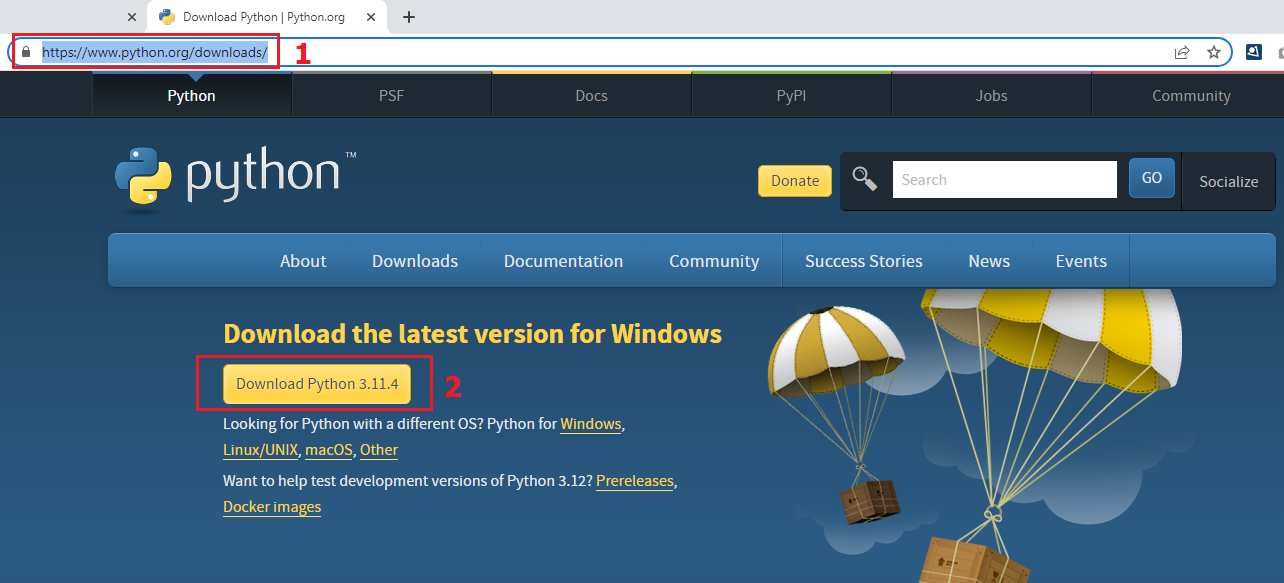Click the search magnifying glass icon
1284x583 pixels.
click(x=864, y=180)
